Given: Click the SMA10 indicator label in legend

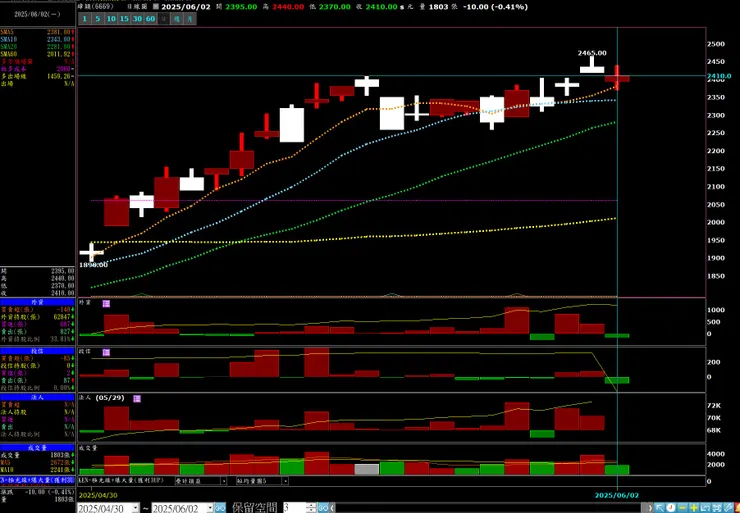Looking at the screenshot, I should point(9,39).
